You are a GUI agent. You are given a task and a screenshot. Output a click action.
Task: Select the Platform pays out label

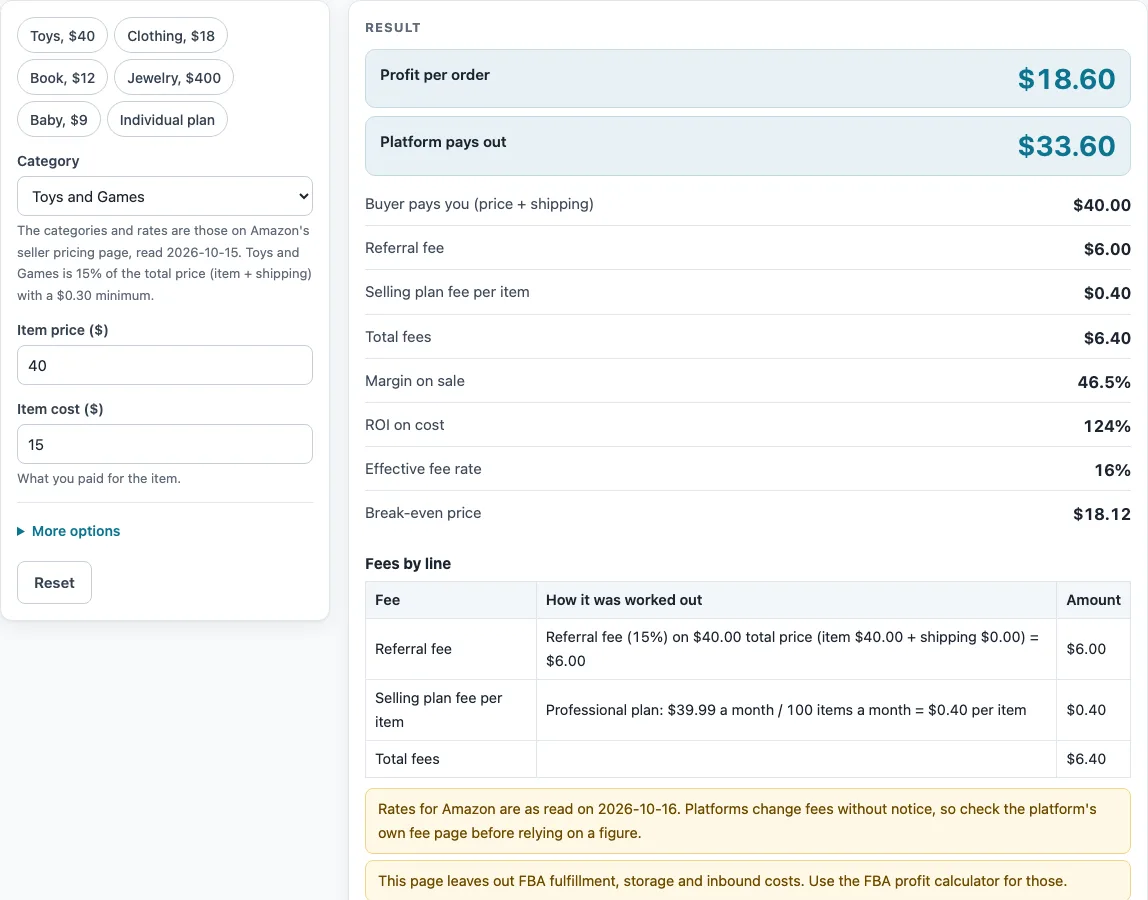[443, 142]
